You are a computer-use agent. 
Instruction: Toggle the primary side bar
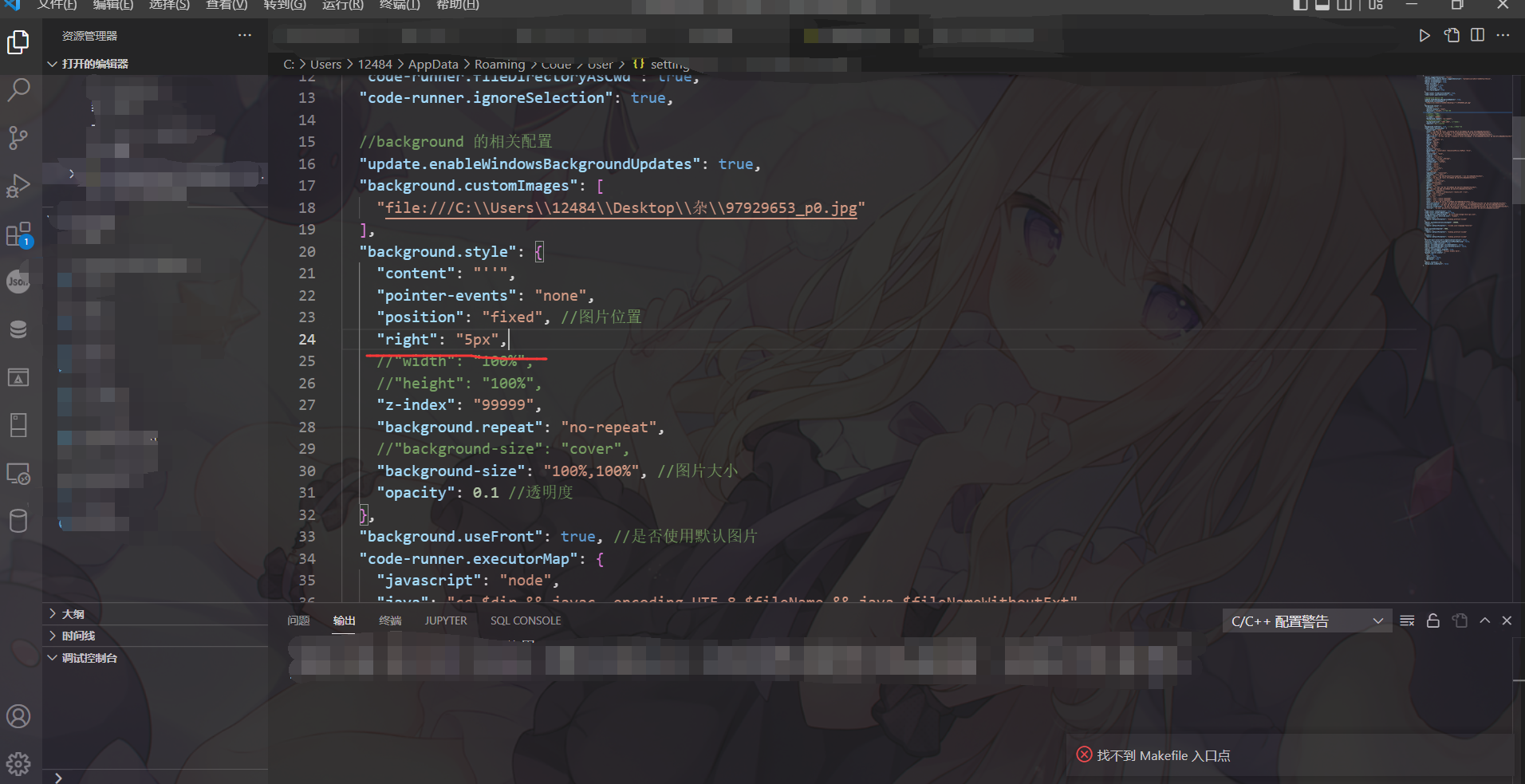click(x=1300, y=5)
